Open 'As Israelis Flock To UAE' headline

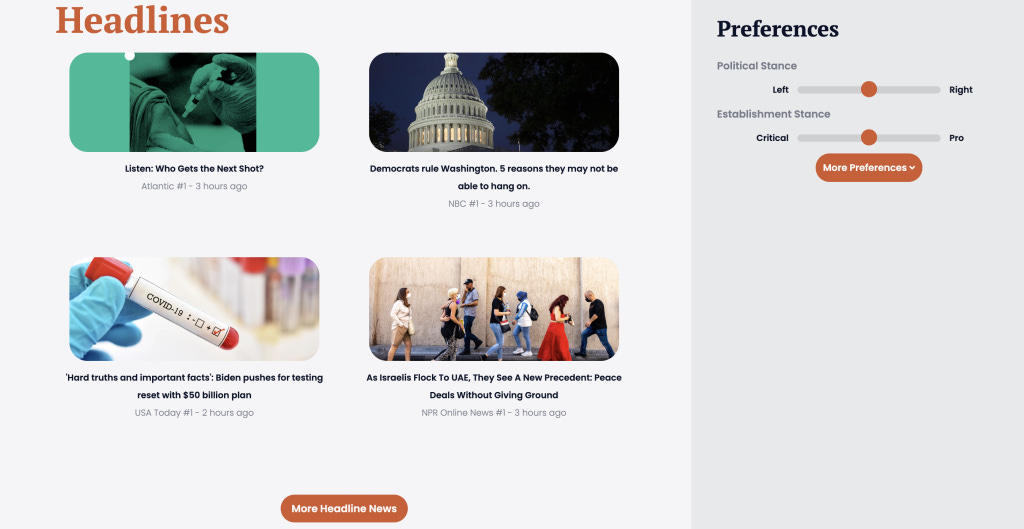[494, 386]
